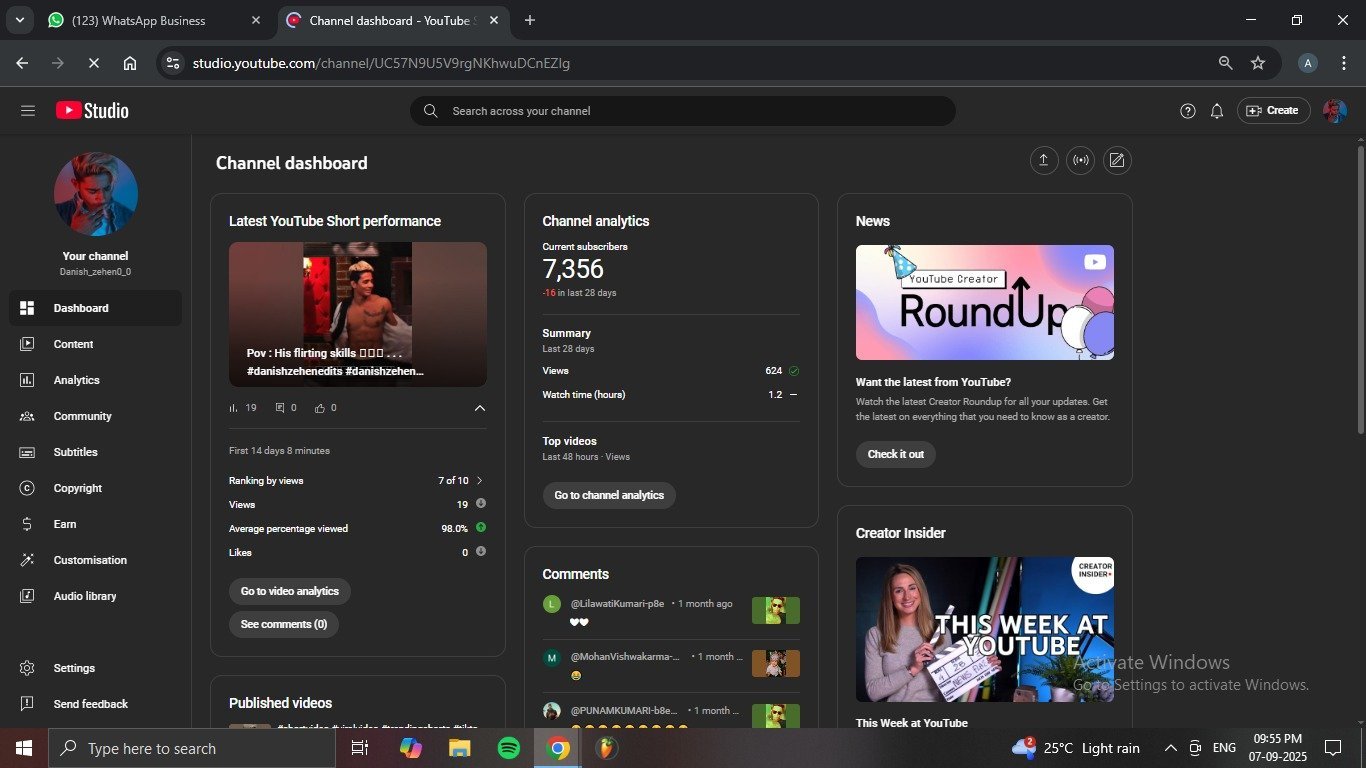The image size is (1366, 768).
Task: Open Spotify from the taskbar
Action: click(x=509, y=748)
